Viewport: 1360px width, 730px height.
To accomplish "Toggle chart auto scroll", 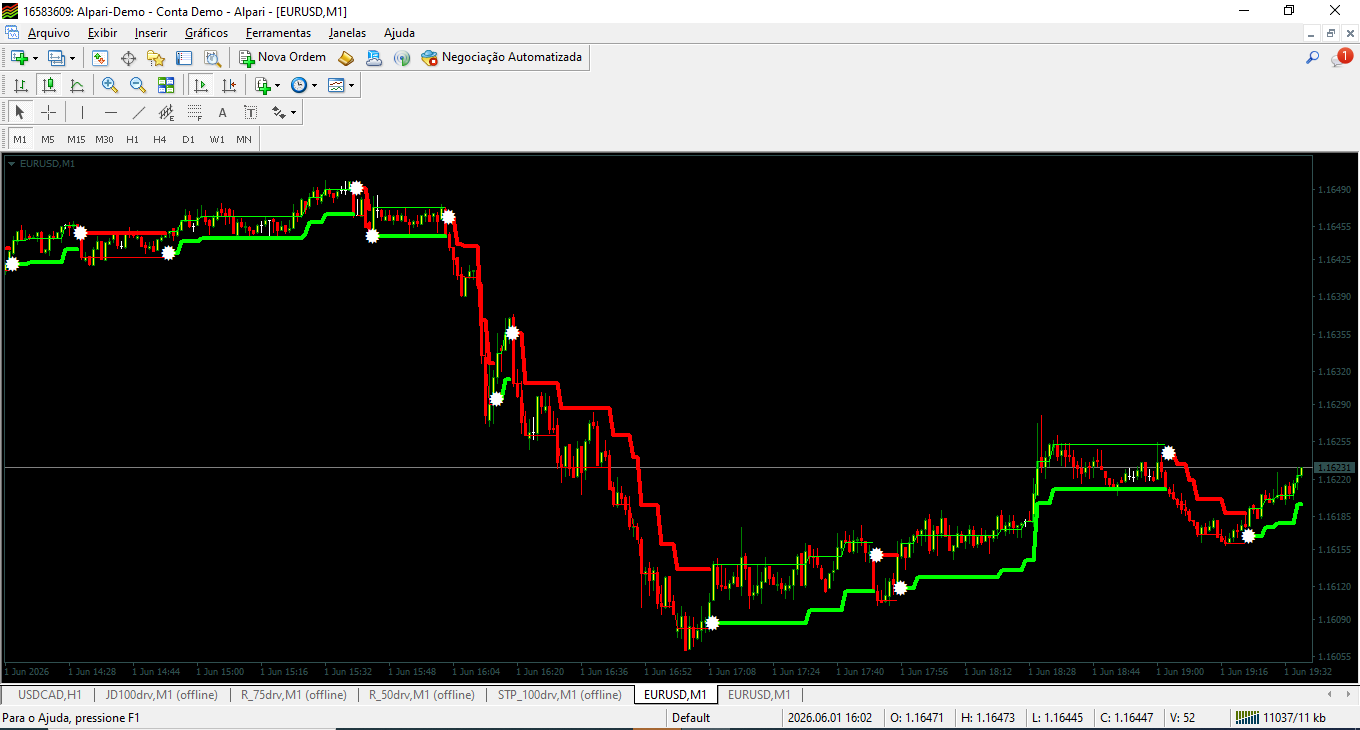I will [201, 85].
